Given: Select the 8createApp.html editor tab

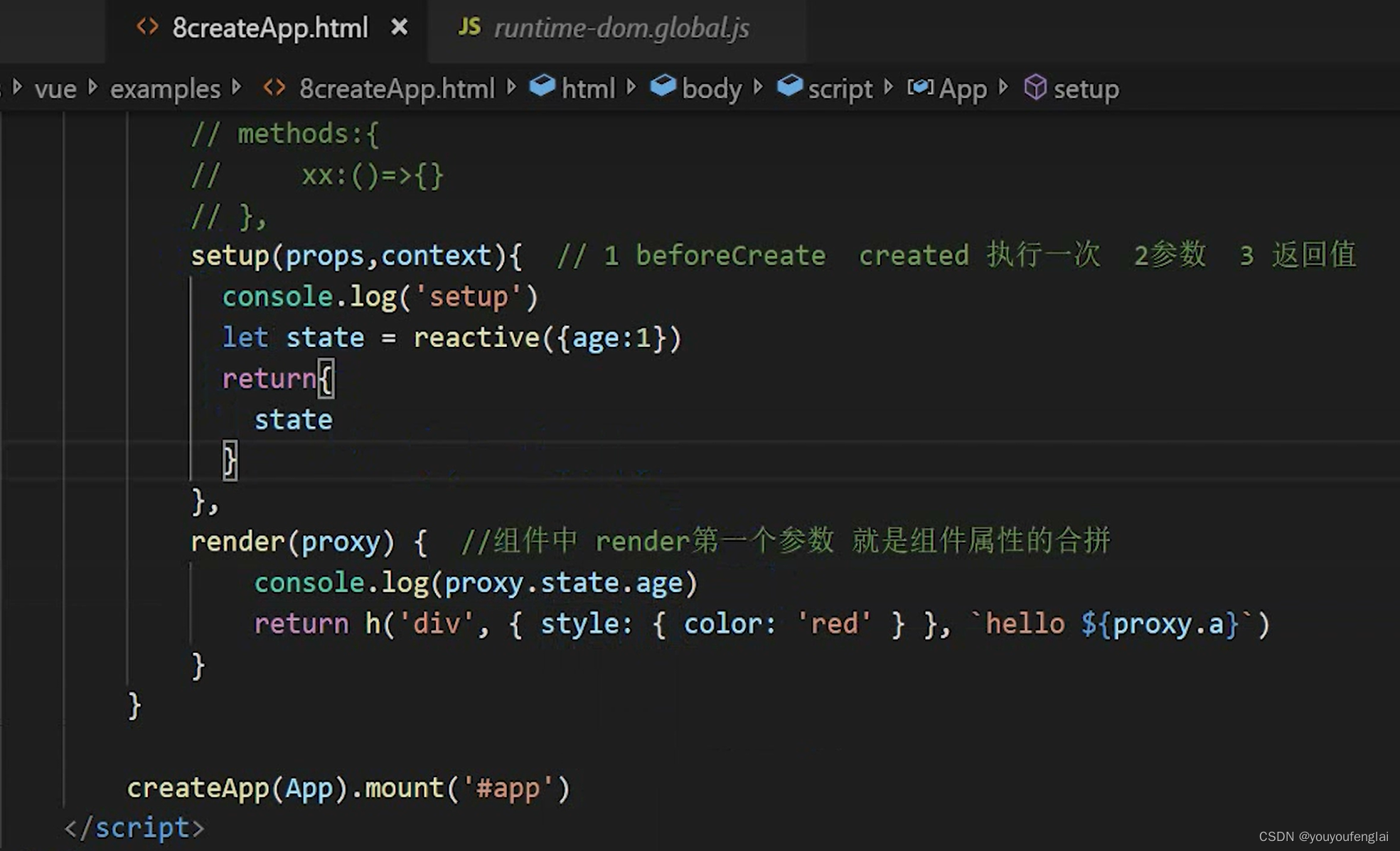Looking at the screenshot, I should [270, 28].
